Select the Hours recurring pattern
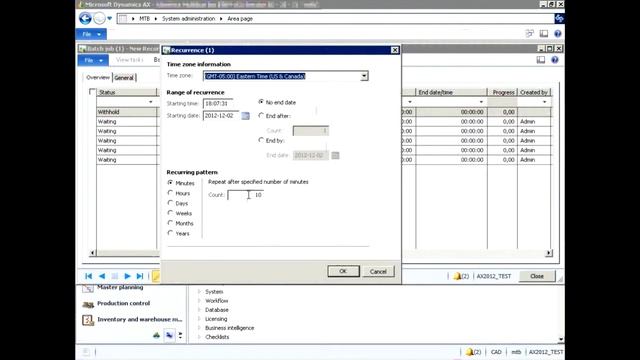640x360 pixels. pos(170,193)
